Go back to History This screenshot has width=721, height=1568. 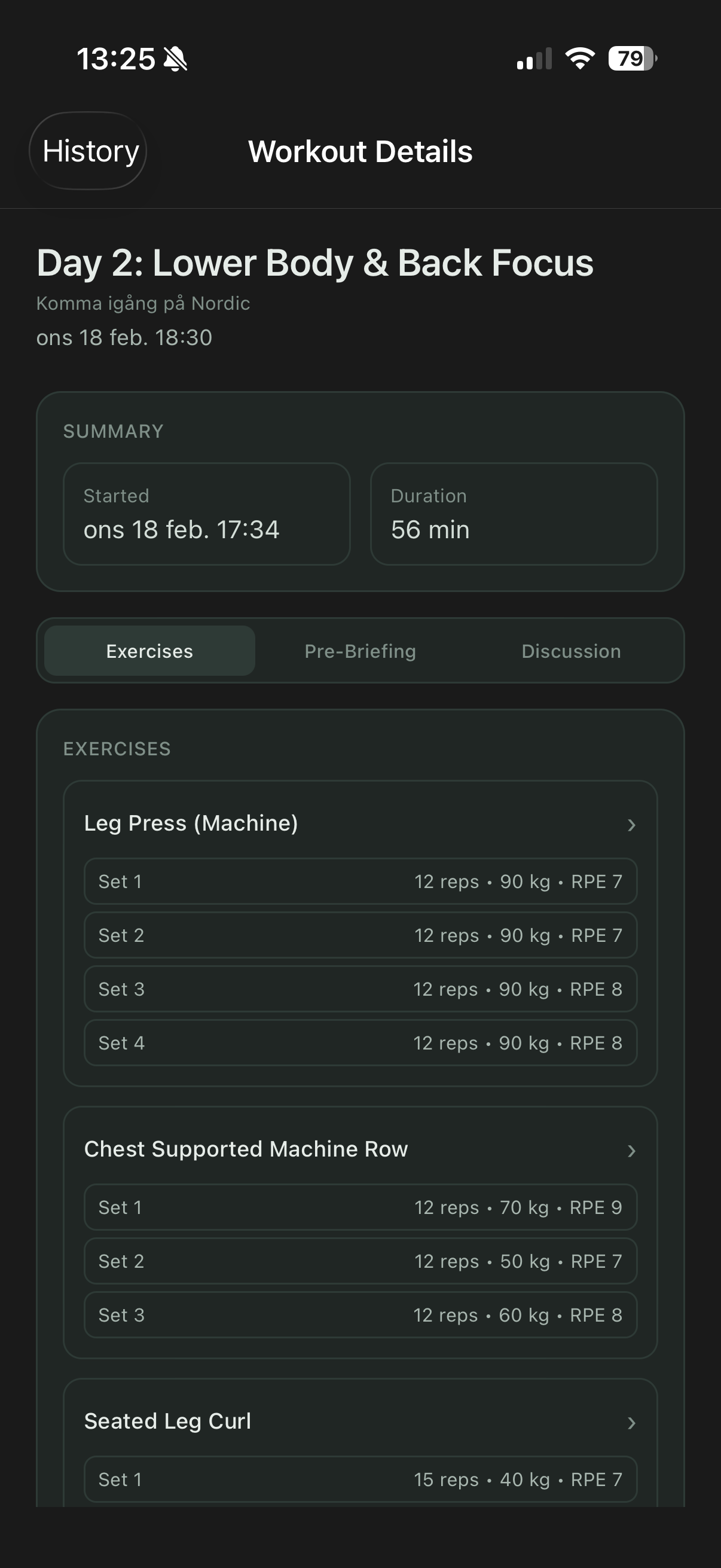[x=90, y=151]
